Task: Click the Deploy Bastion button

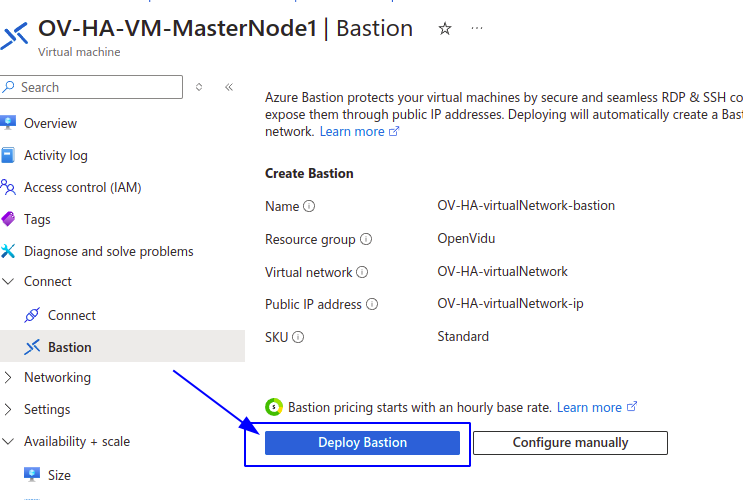Action: (x=362, y=443)
